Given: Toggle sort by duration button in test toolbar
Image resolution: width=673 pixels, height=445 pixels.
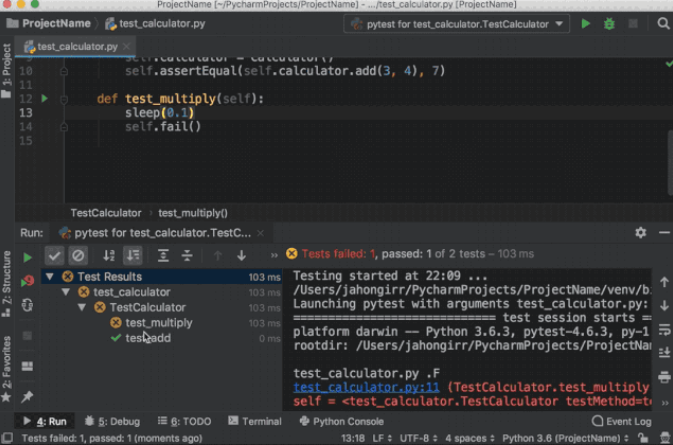Looking at the screenshot, I should (133, 256).
